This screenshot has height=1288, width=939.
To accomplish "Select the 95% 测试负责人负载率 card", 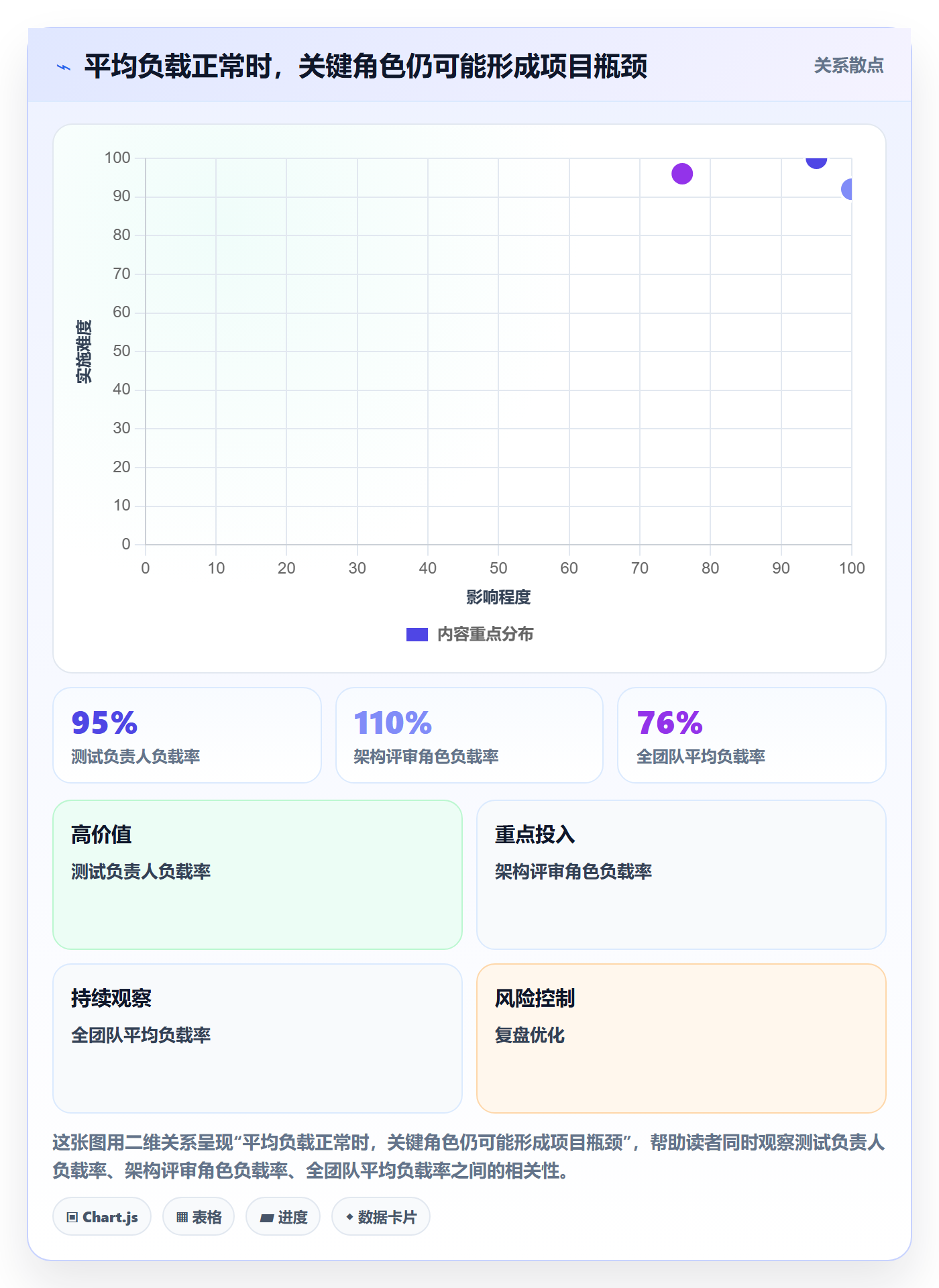I will [187, 735].
